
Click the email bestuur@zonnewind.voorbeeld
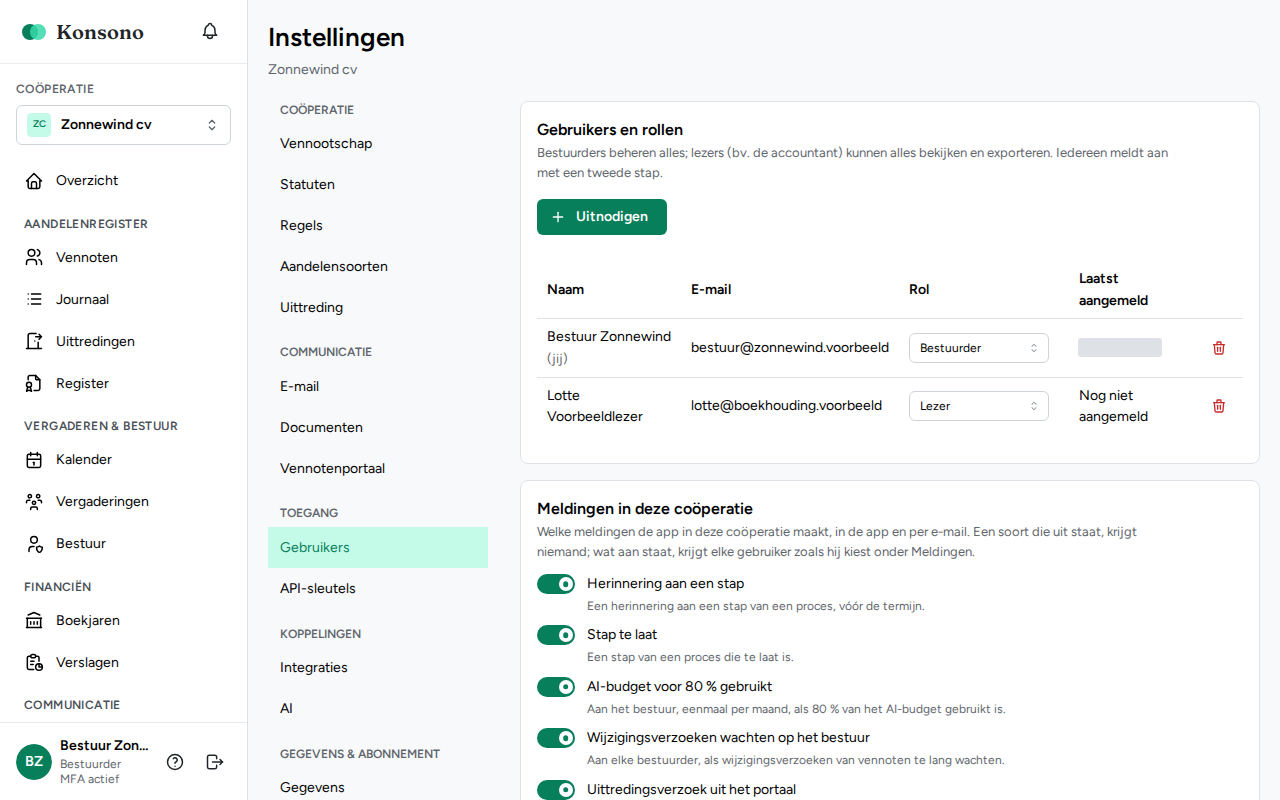(x=790, y=348)
